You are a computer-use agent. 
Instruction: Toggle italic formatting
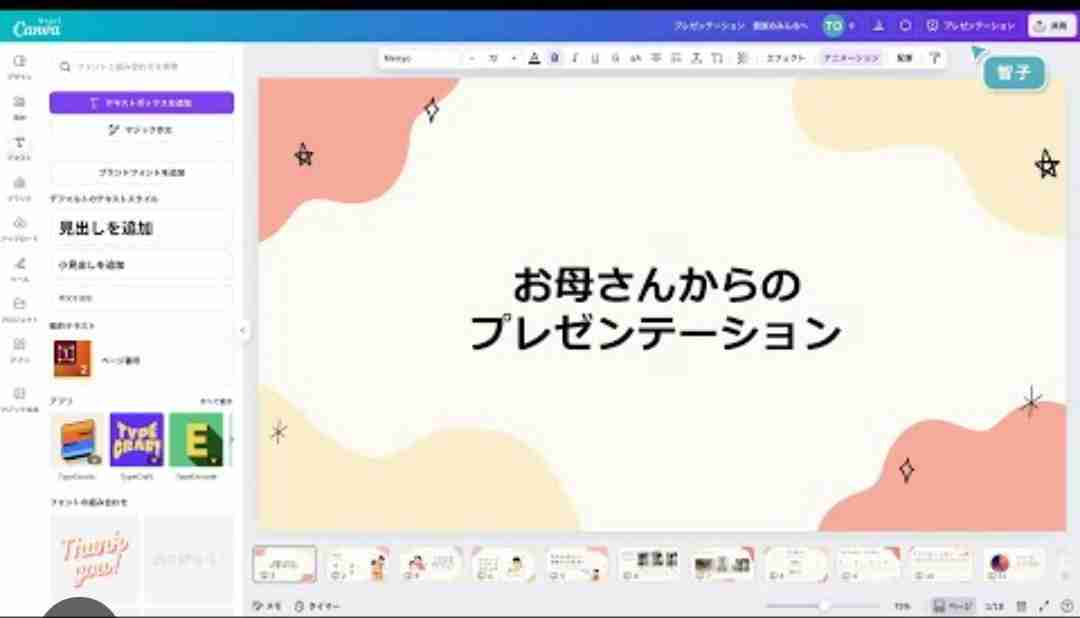pyautogui.click(x=574, y=59)
